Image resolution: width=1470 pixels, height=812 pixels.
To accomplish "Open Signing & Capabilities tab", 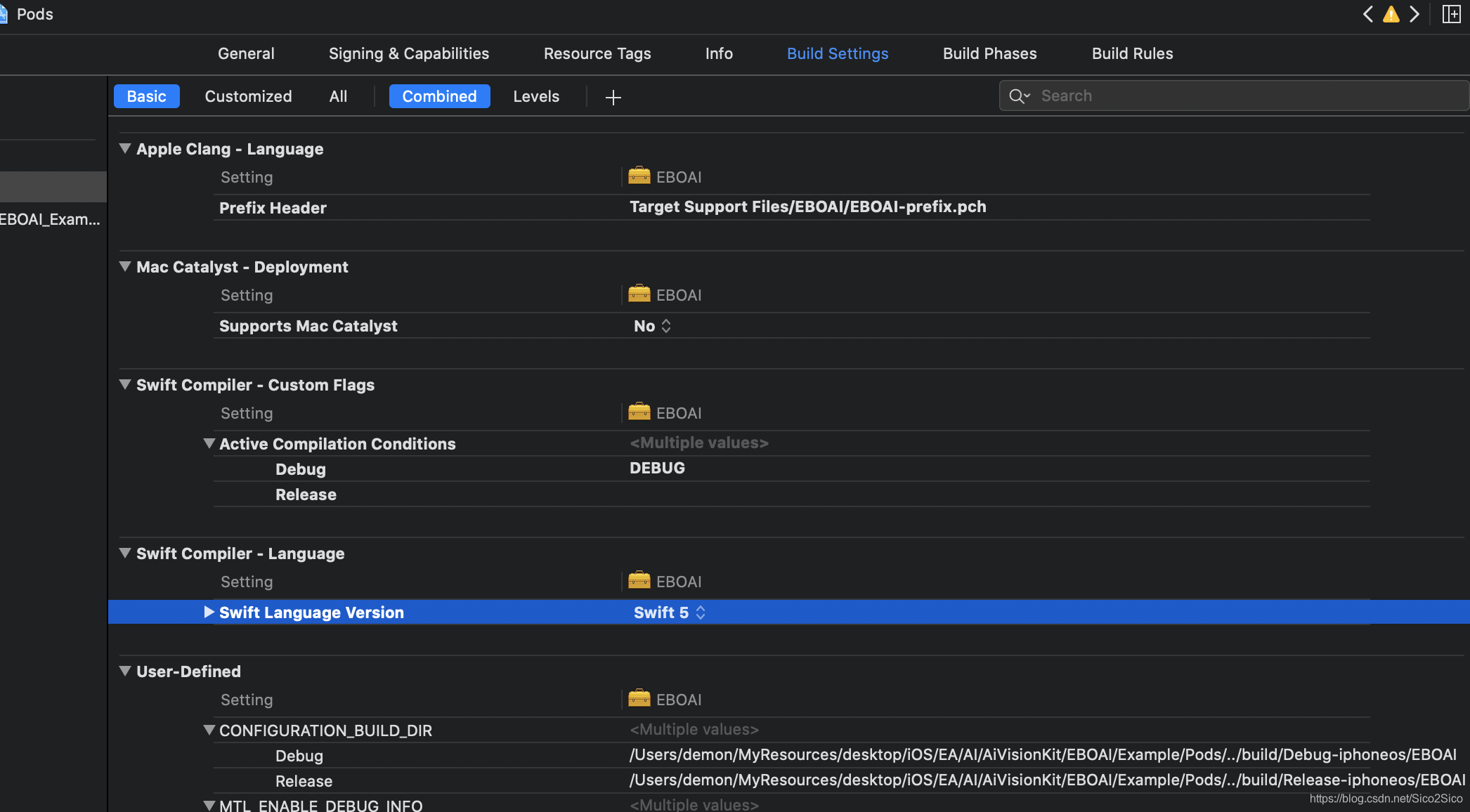I will point(409,53).
